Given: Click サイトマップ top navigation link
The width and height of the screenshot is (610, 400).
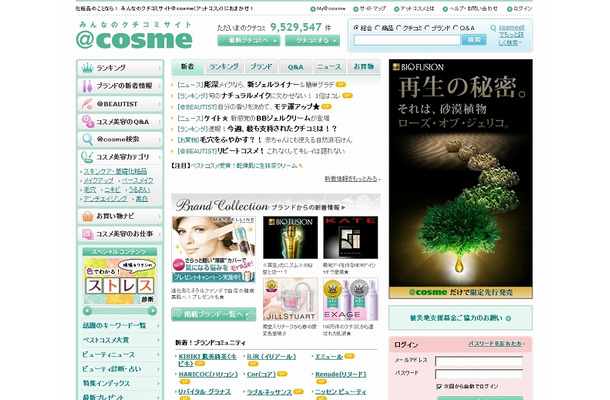Looking at the screenshot, I should coord(369,9).
